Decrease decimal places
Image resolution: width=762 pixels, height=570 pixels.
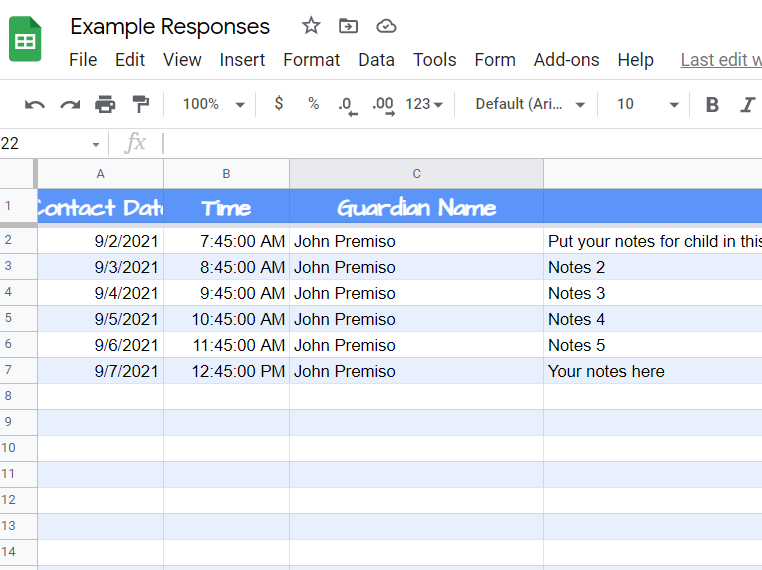348,105
